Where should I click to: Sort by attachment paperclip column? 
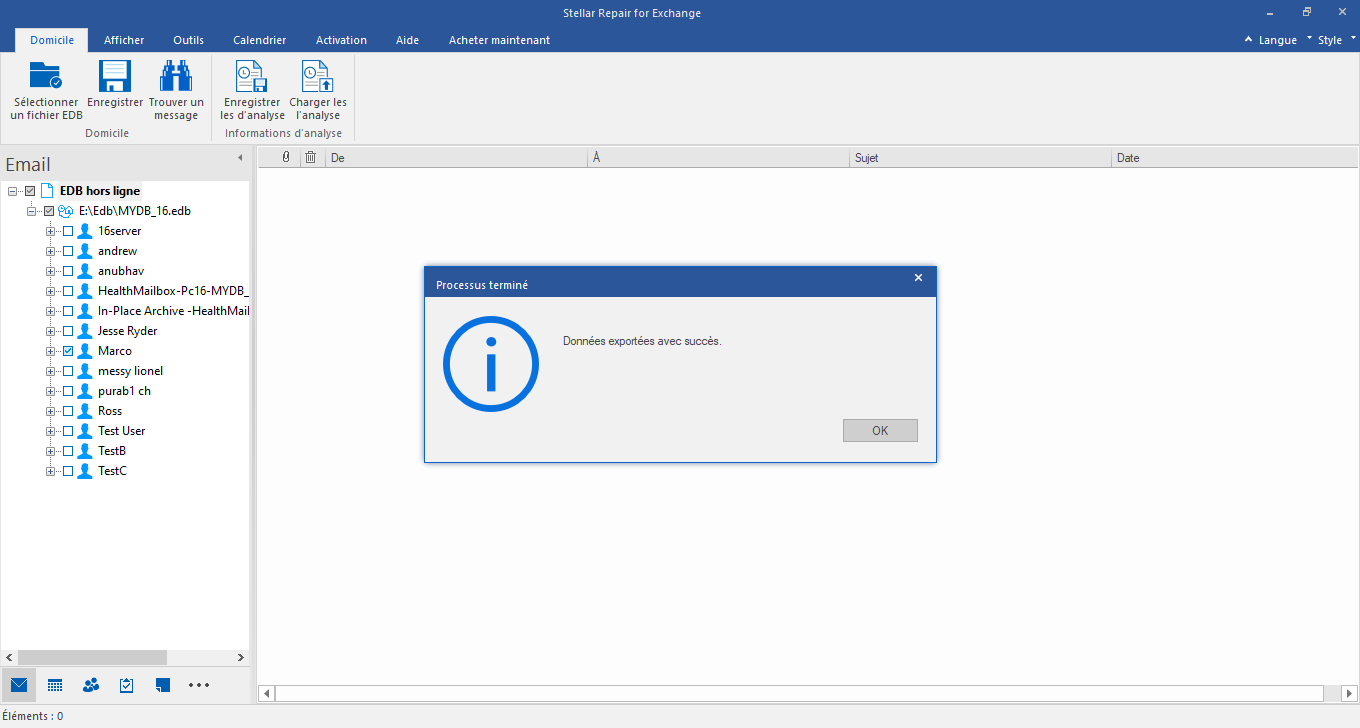(286, 157)
